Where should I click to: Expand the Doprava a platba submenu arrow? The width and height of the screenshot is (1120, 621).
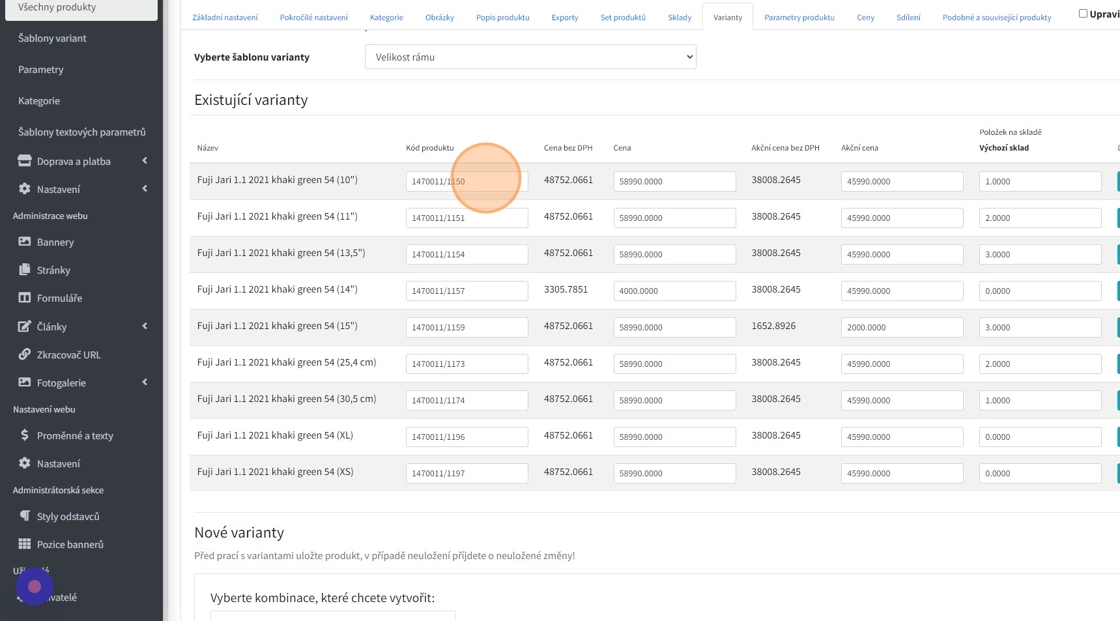pyautogui.click(x=145, y=161)
